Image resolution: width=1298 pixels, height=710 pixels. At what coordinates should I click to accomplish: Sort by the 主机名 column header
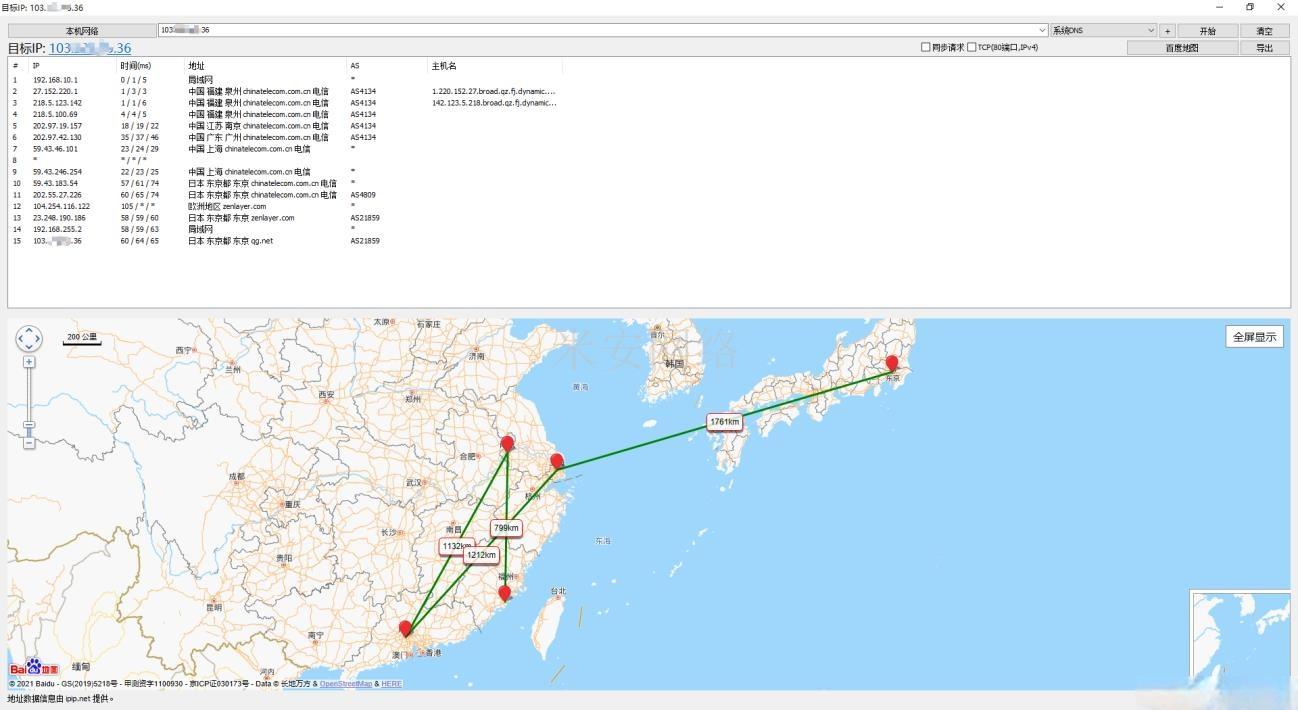pyautogui.click(x=495, y=66)
